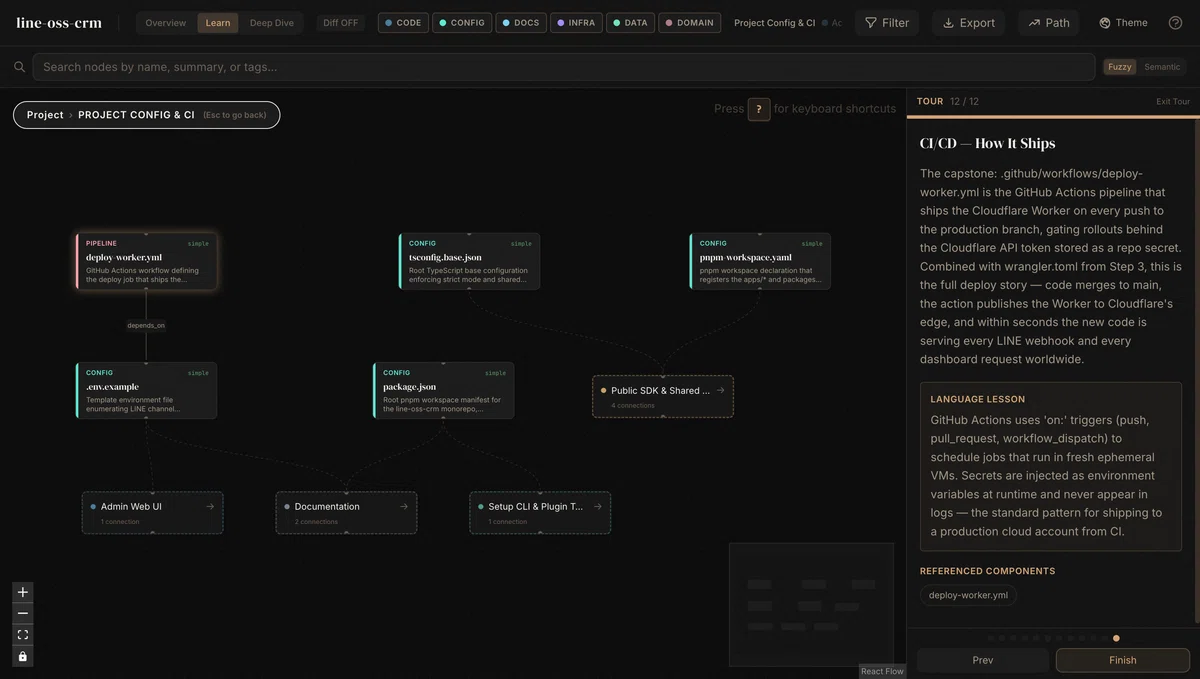Open the Filter menu
The image size is (1200, 679).
click(887, 23)
